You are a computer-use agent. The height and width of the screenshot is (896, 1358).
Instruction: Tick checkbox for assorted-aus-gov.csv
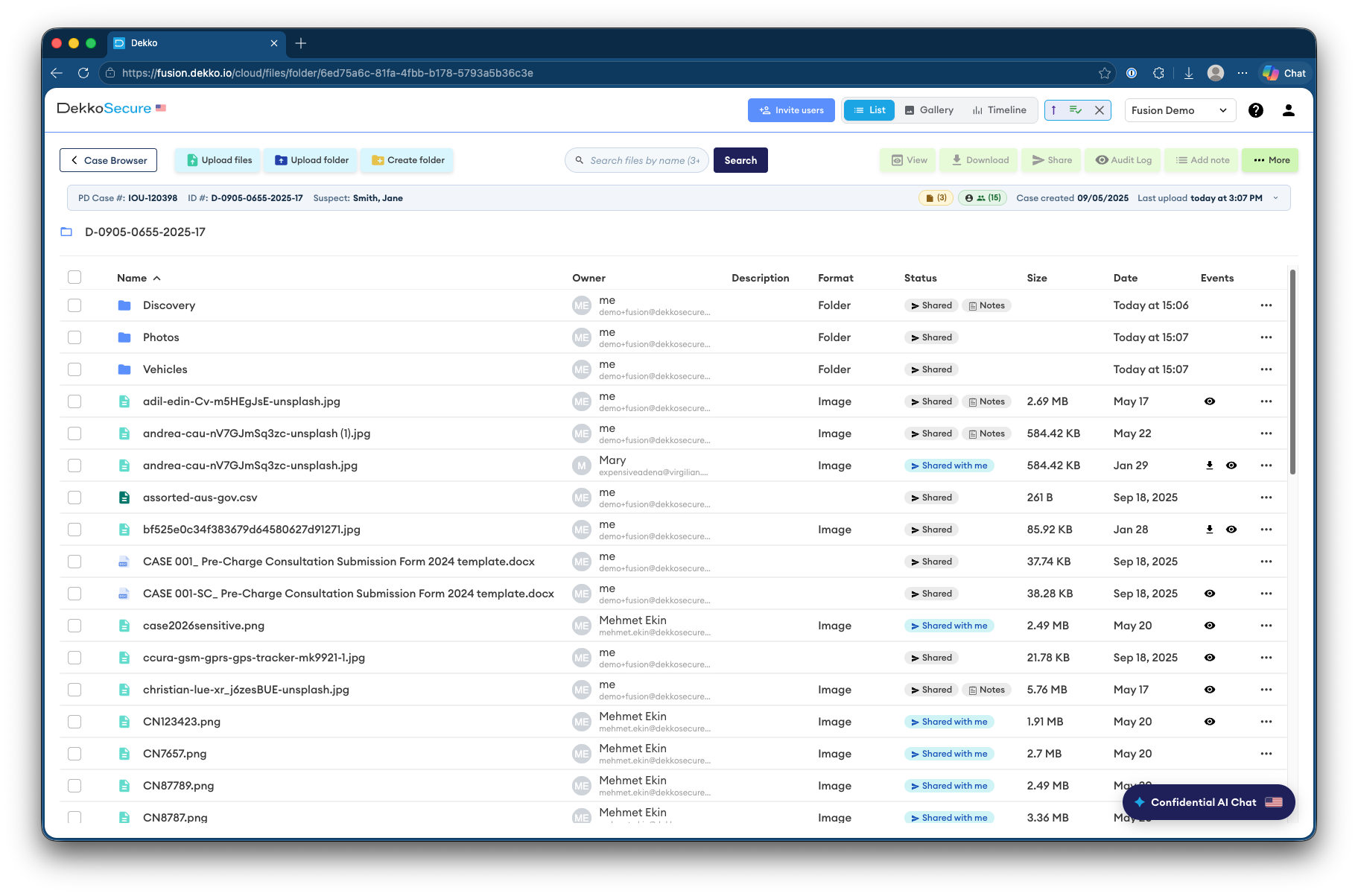click(74, 498)
